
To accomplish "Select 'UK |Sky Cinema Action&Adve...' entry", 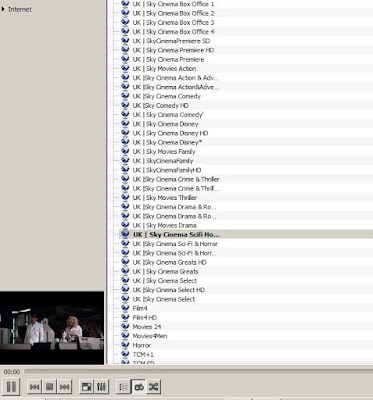I will [x=176, y=87].
